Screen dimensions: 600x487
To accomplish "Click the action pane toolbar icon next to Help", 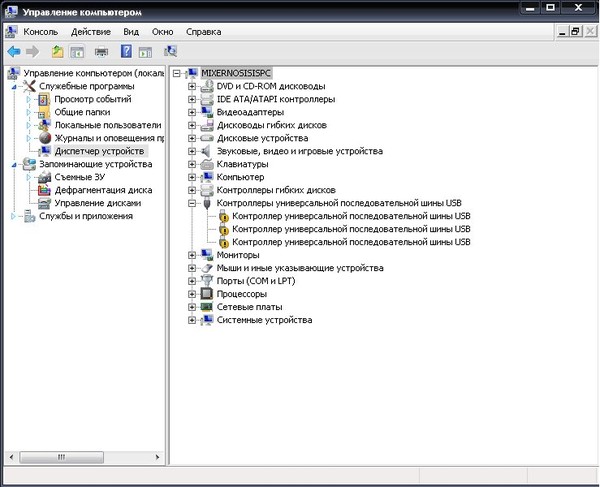I will pyautogui.click(x=145, y=51).
